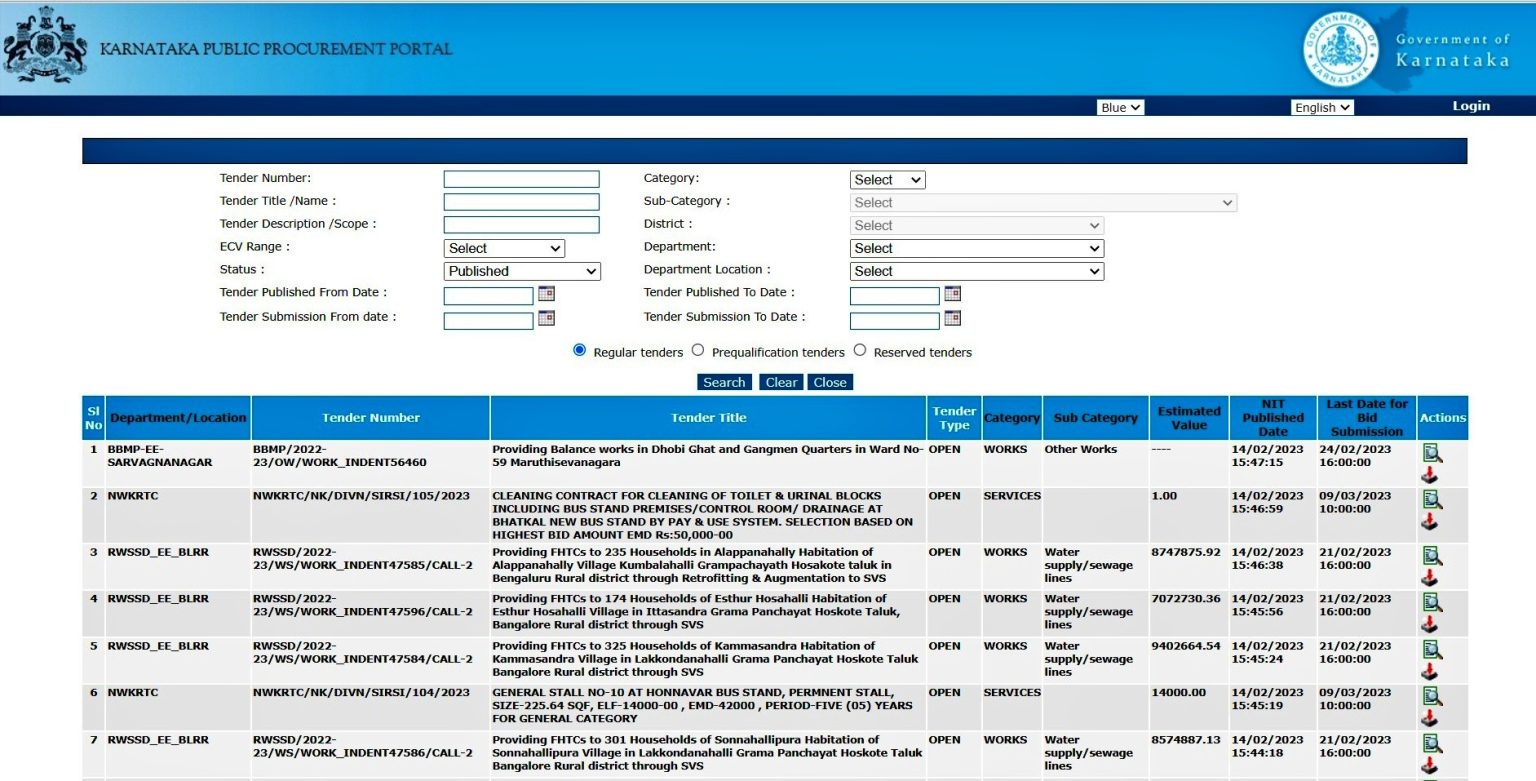1536x781 pixels.
Task: View details of tender BBMP/2022-23/OW/WORK_INDENT56460
Action: point(1432,450)
